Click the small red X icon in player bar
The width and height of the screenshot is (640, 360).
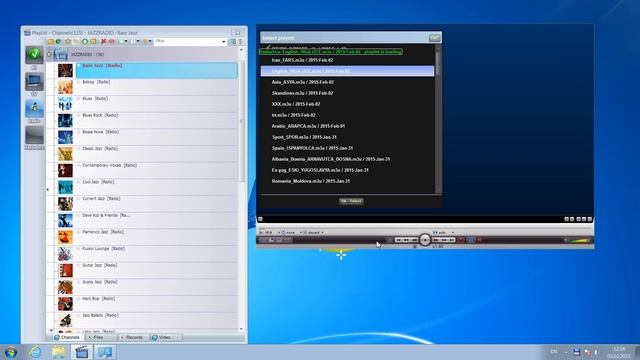click(x=479, y=240)
